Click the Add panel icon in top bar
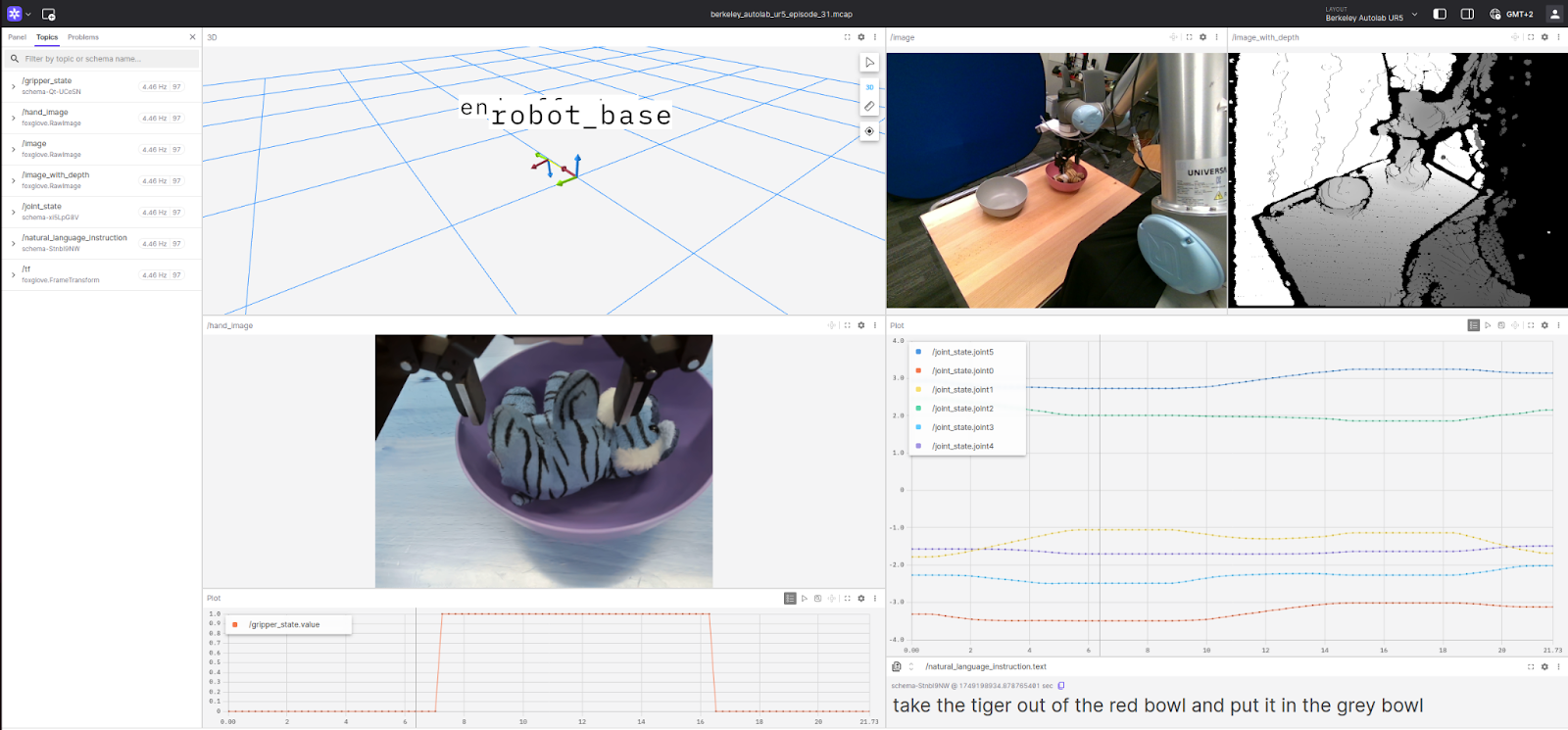 pos(48,14)
